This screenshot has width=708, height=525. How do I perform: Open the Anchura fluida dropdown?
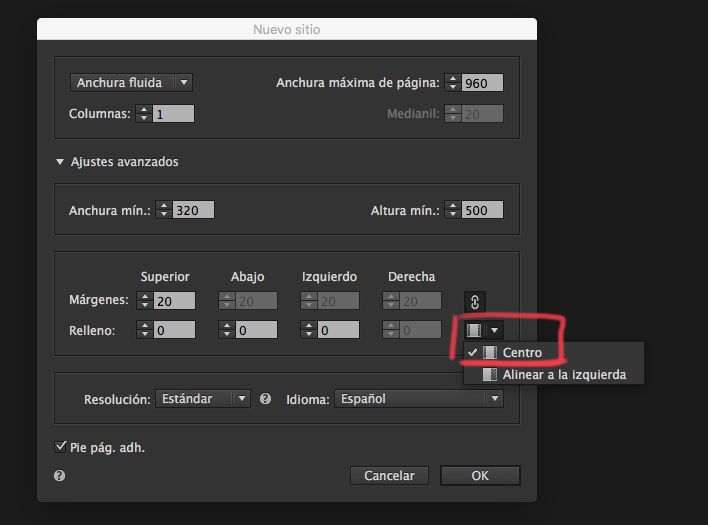pos(131,83)
